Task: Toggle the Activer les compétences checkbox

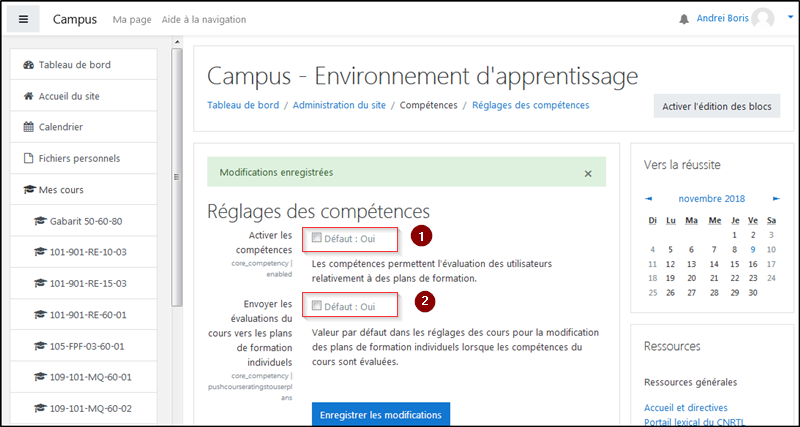Action: point(317,238)
